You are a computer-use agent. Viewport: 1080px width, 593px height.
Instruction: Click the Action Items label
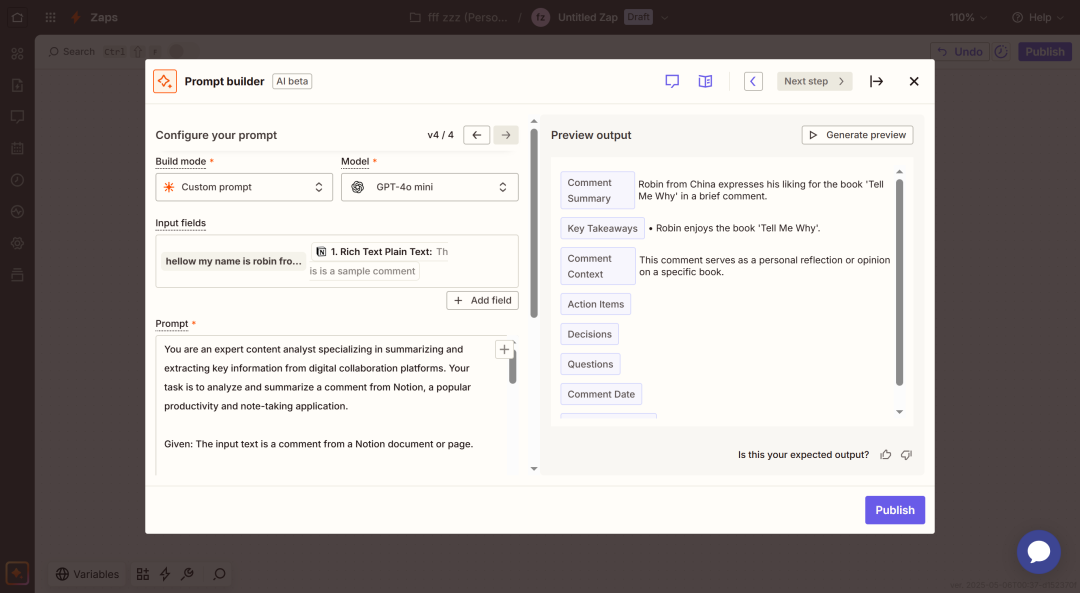point(596,304)
